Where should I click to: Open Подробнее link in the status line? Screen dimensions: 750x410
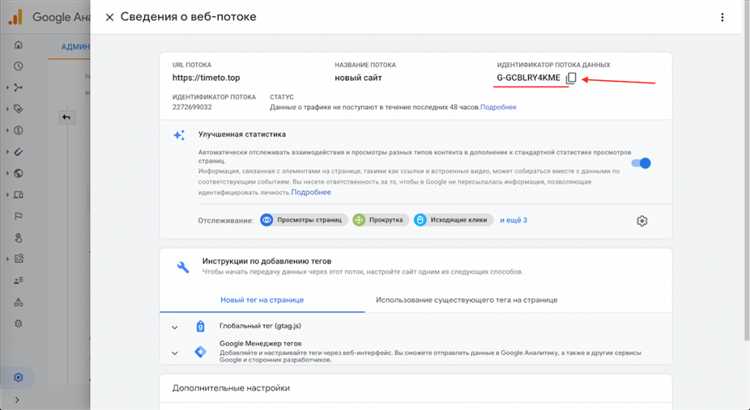point(498,107)
